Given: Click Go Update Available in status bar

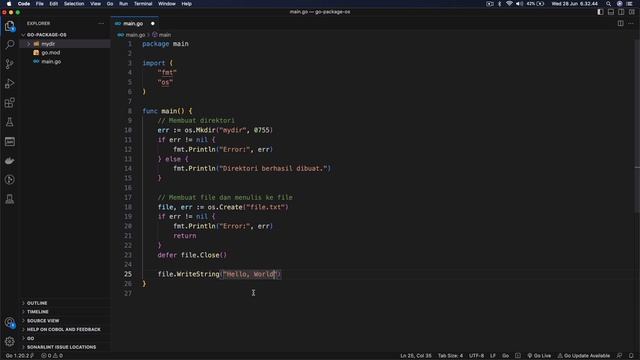Looking at the screenshot, I should (x=584, y=356).
